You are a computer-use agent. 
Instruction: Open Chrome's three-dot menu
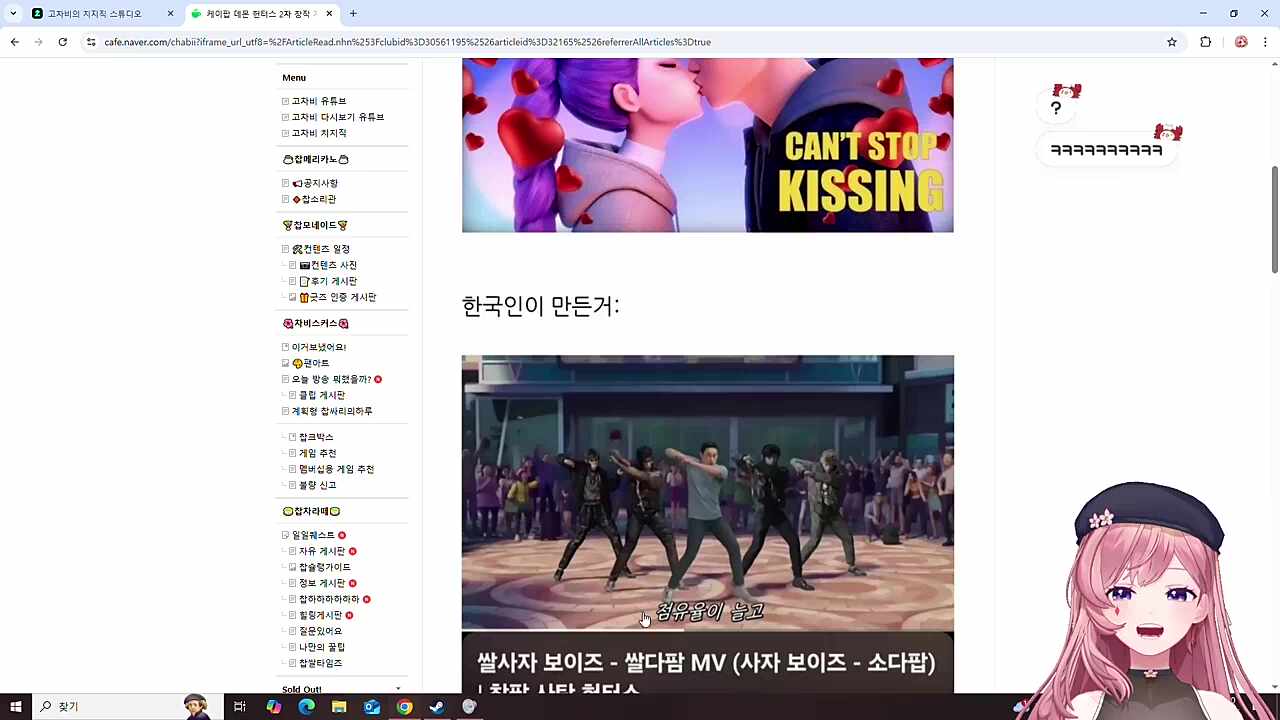pyautogui.click(x=1265, y=42)
